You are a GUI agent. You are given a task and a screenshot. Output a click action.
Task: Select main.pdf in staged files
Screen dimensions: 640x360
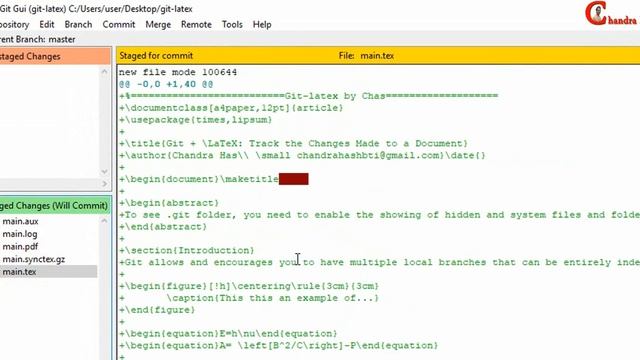pos(20,247)
